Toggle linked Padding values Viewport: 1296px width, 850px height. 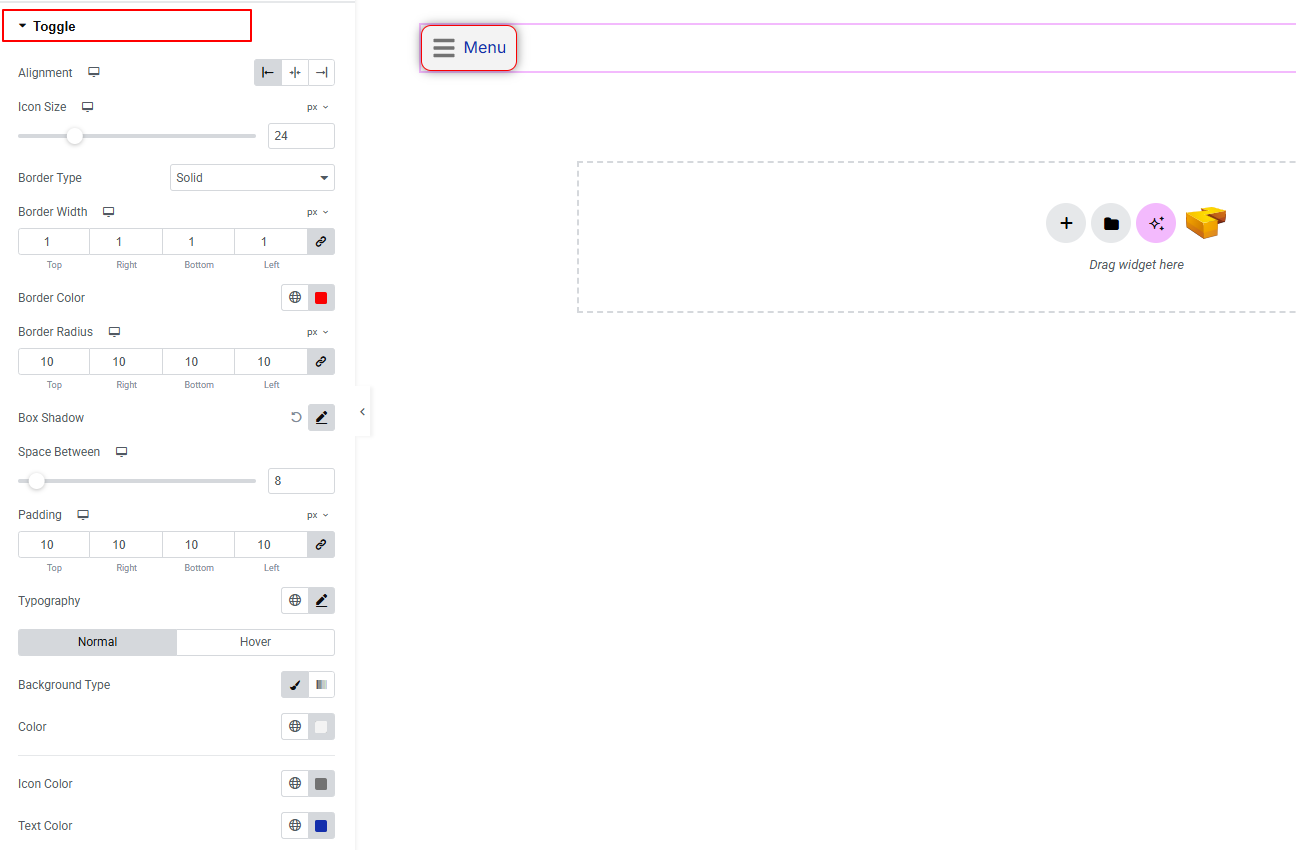321,545
